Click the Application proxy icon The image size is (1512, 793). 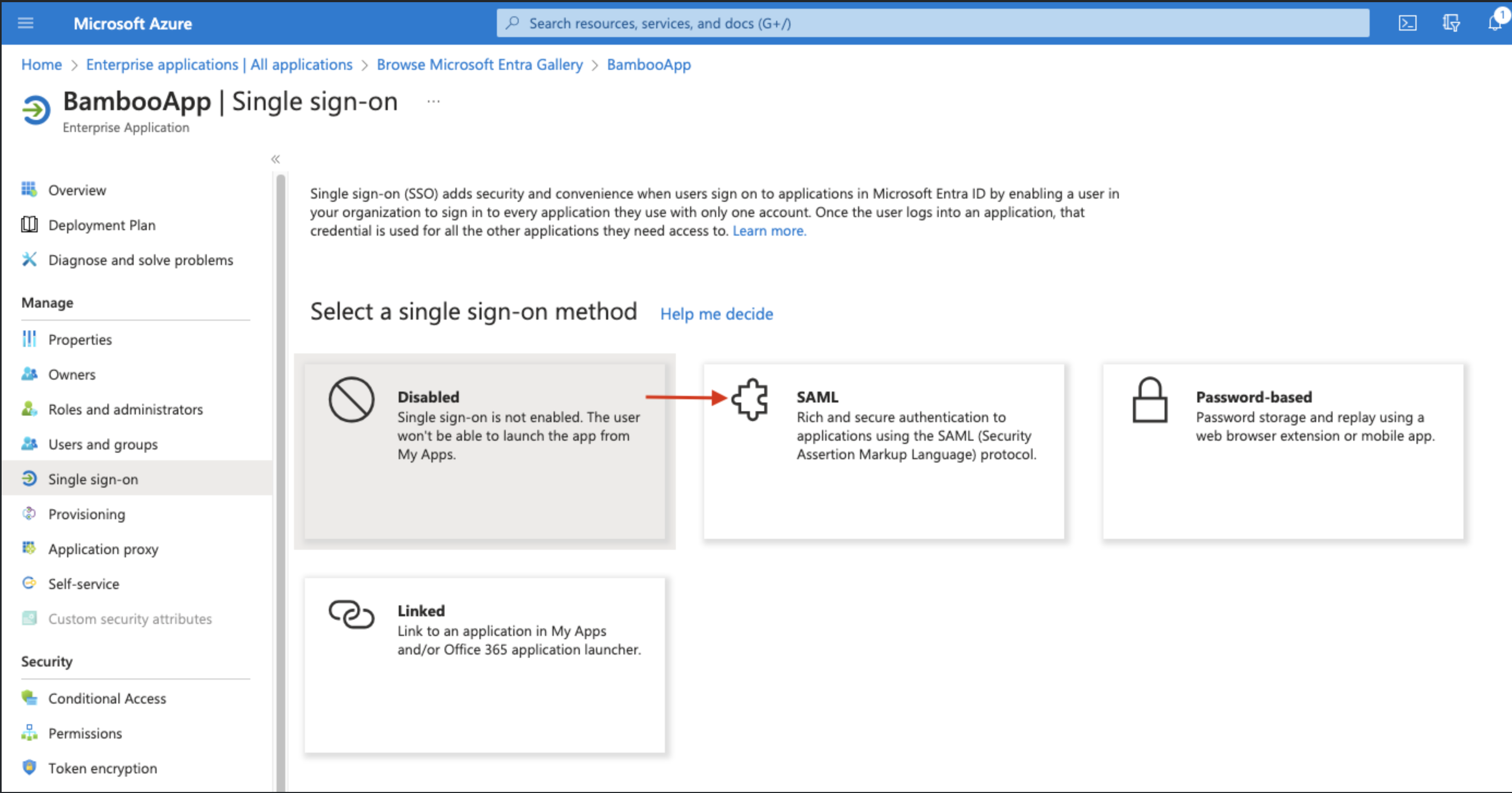(x=29, y=548)
